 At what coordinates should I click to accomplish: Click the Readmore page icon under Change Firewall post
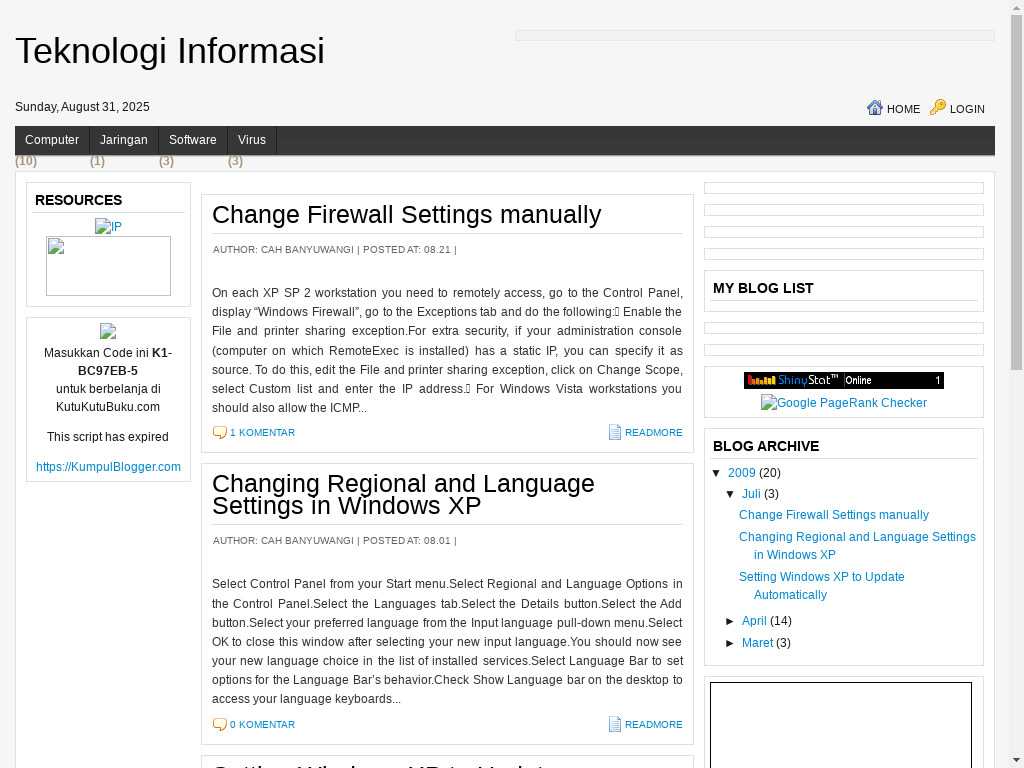(x=615, y=432)
